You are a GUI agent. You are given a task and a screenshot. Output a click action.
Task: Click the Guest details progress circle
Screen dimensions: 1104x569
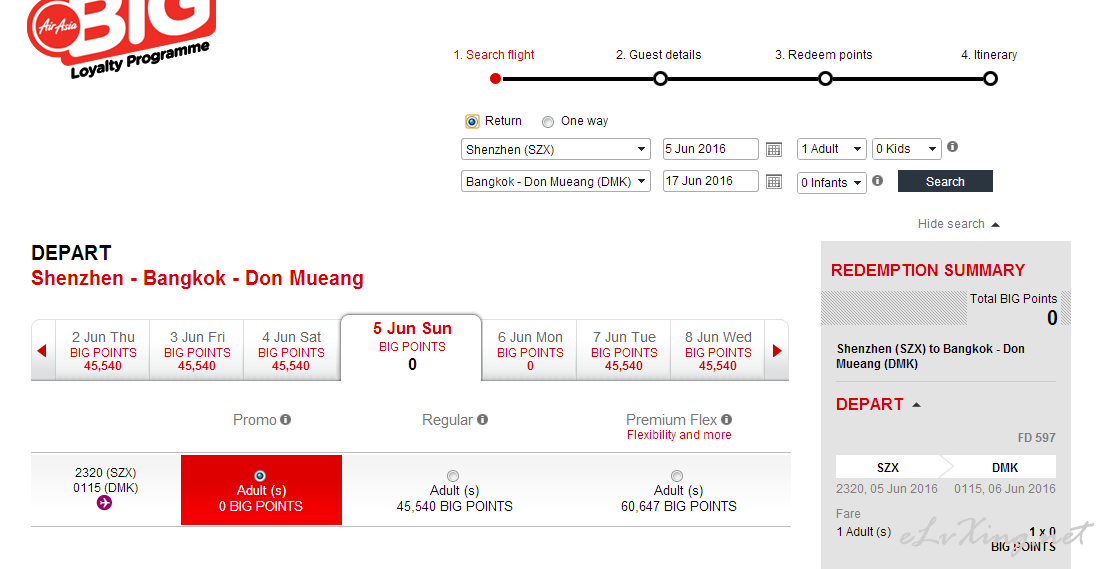(x=660, y=79)
